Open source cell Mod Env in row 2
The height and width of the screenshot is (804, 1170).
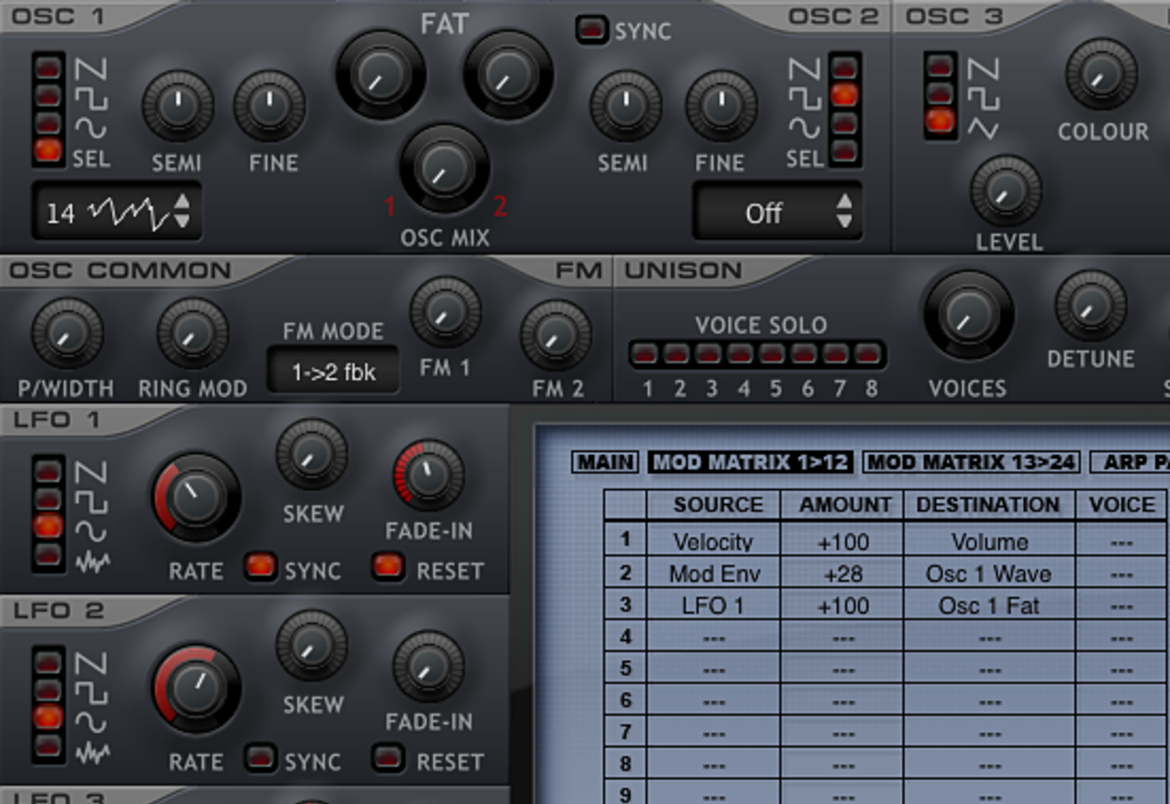point(713,573)
